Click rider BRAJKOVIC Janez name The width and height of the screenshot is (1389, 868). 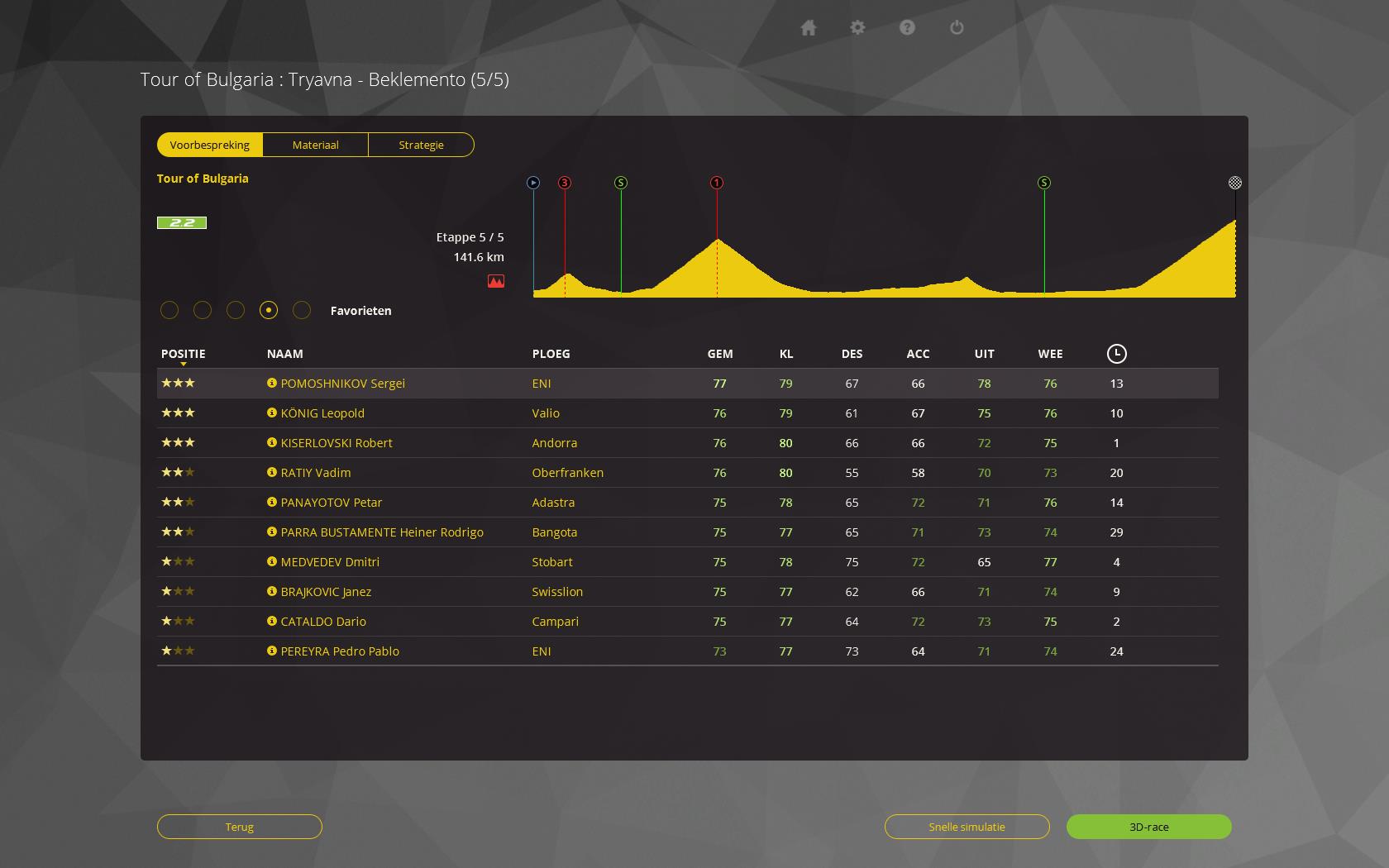pyautogui.click(x=326, y=592)
